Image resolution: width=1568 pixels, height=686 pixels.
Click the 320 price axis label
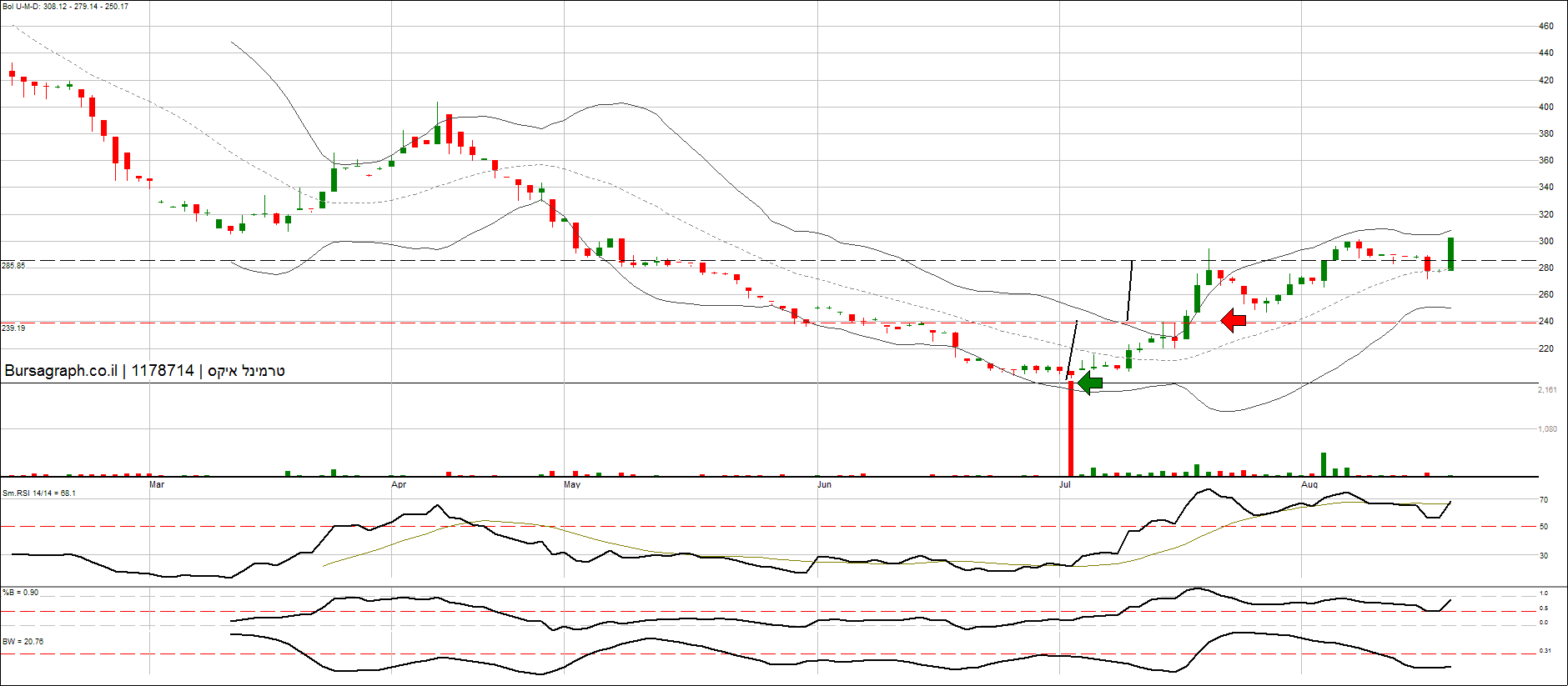click(1546, 215)
